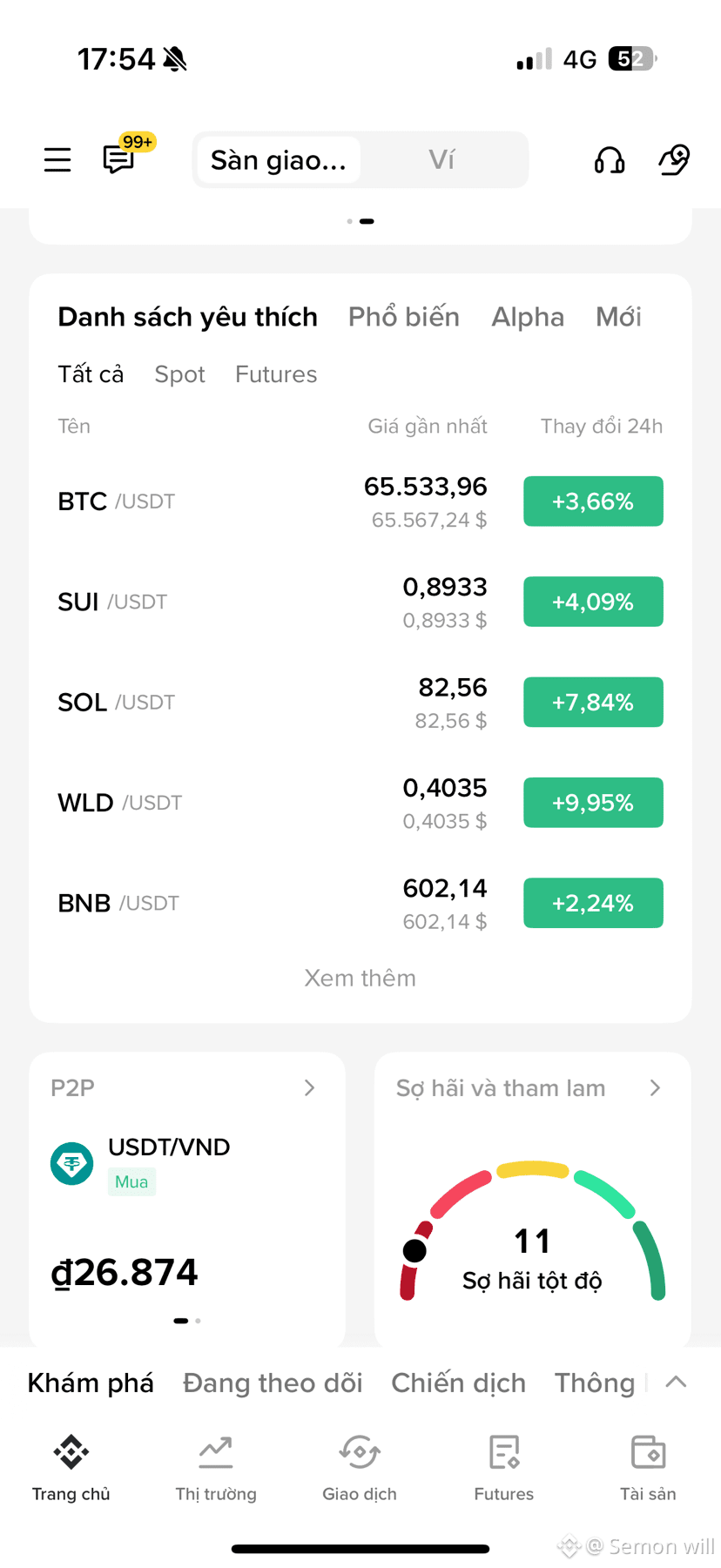Select Sàn giao... exchange toggle segment
This screenshot has height=1568, width=721.
click(279, 160)
